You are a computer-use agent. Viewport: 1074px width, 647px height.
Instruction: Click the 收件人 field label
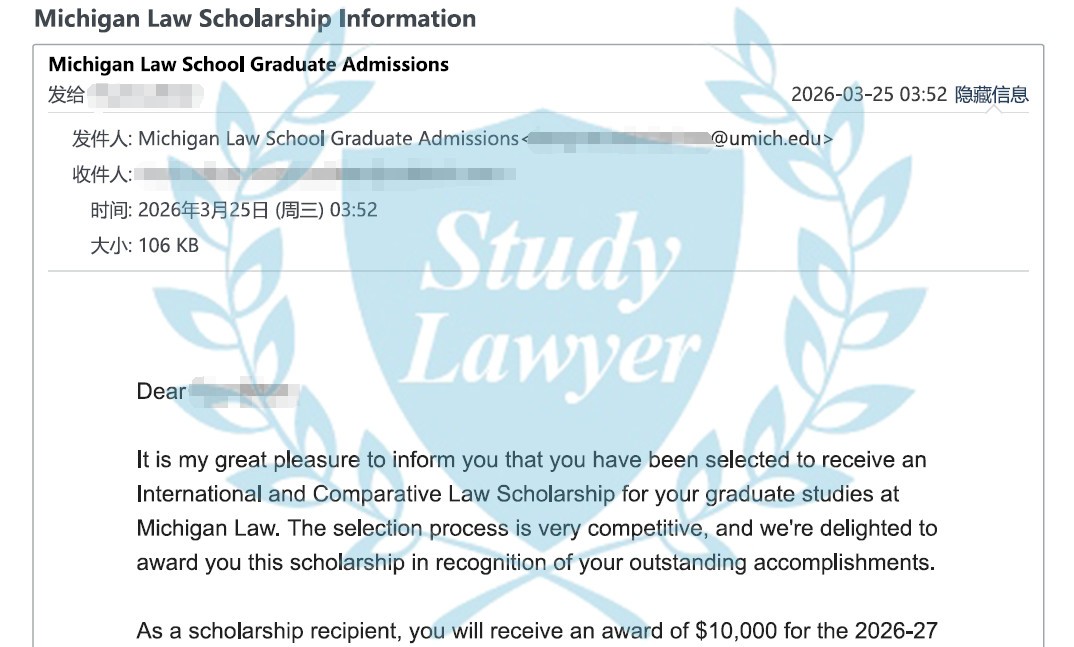(x=102, y=175)
